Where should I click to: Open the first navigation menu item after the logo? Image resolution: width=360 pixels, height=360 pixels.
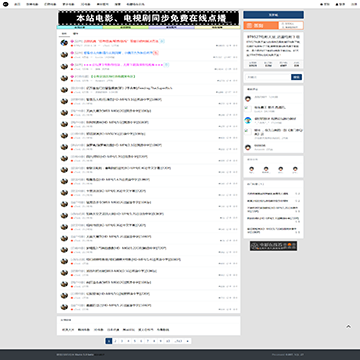pos(17,4)
